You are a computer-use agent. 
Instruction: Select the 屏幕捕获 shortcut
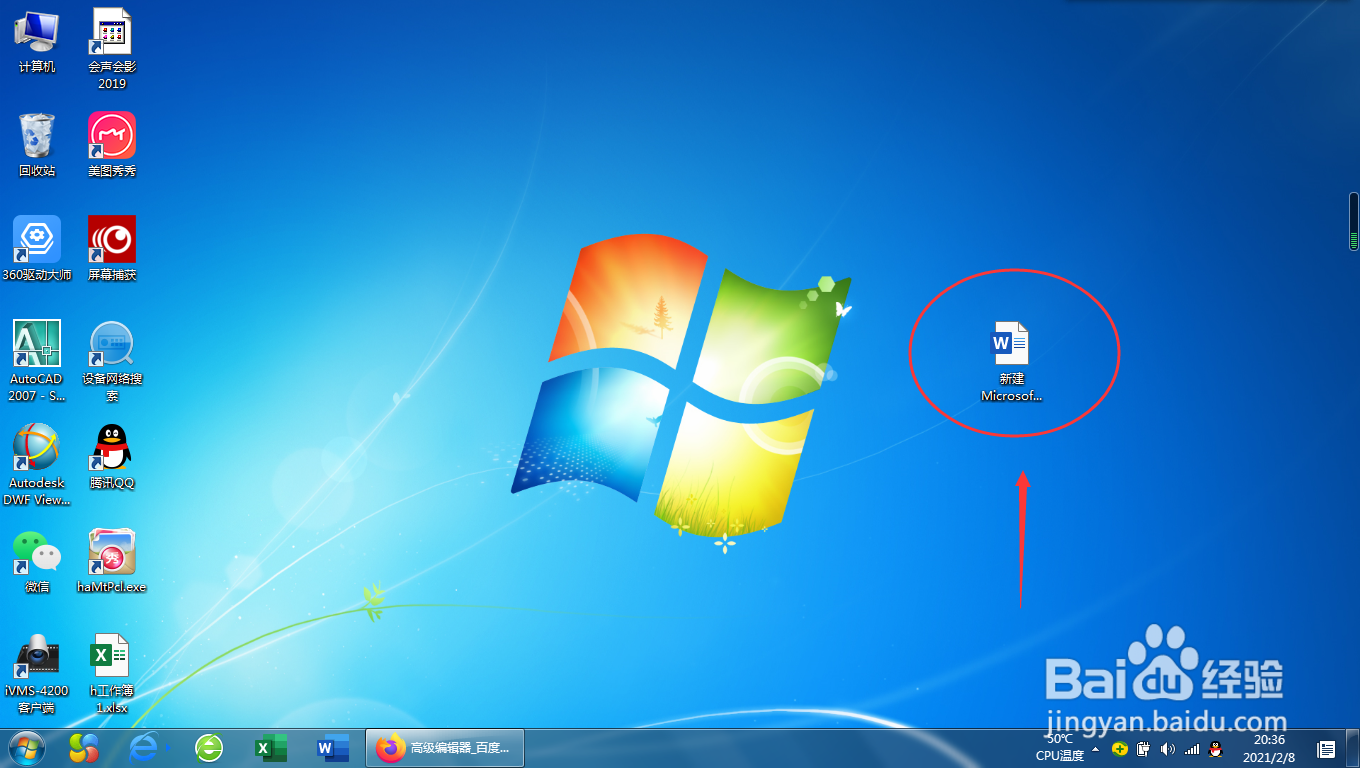(x=112, y=248)
